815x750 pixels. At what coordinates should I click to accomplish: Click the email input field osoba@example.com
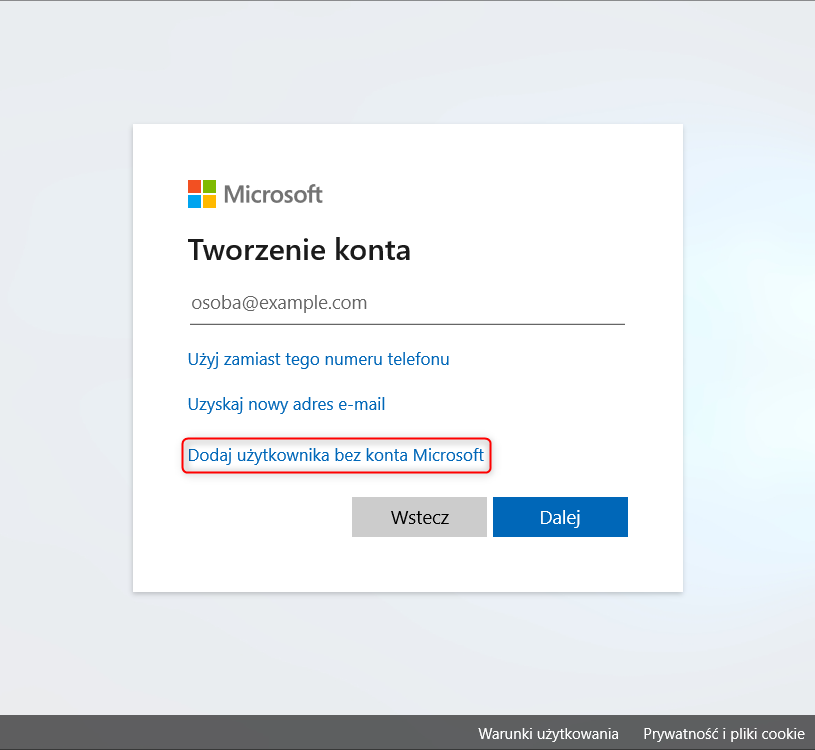coord(407,303)
